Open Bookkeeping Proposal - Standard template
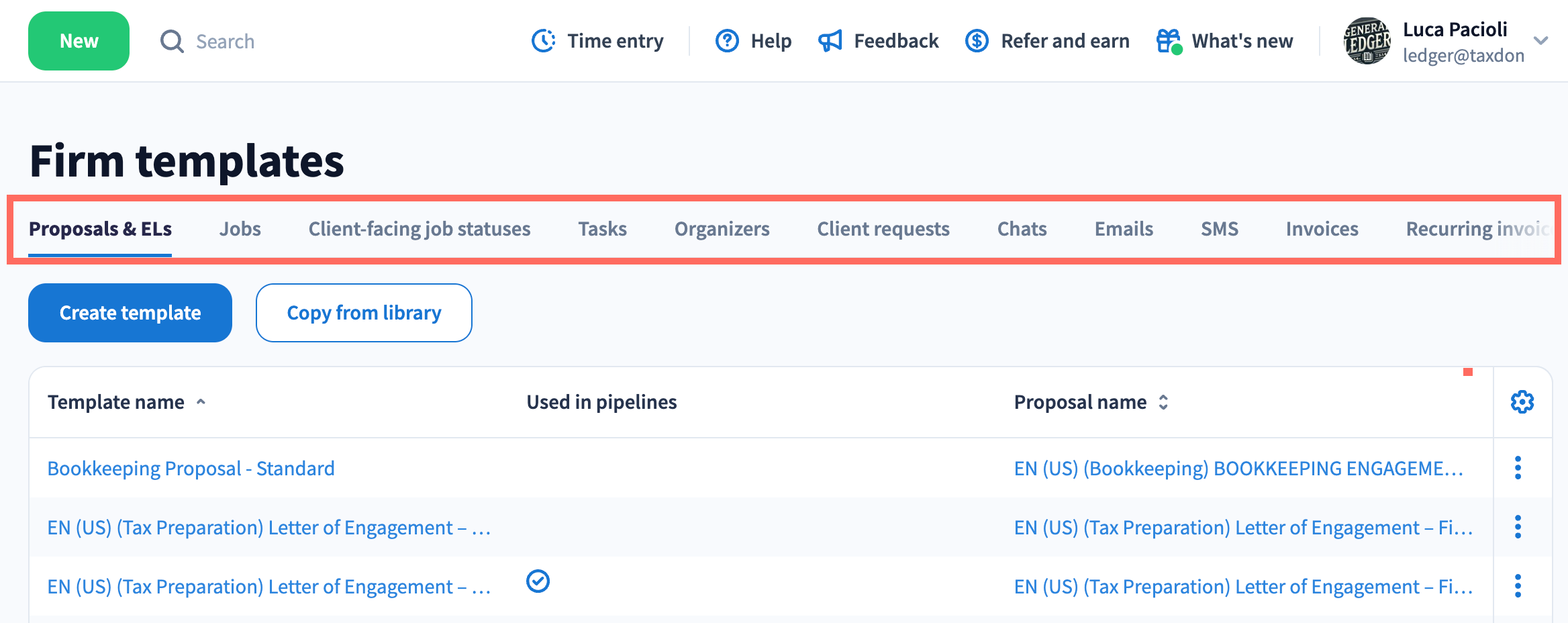The width and height of the screenshot is (1568, 623). click(x=191, y=468)
